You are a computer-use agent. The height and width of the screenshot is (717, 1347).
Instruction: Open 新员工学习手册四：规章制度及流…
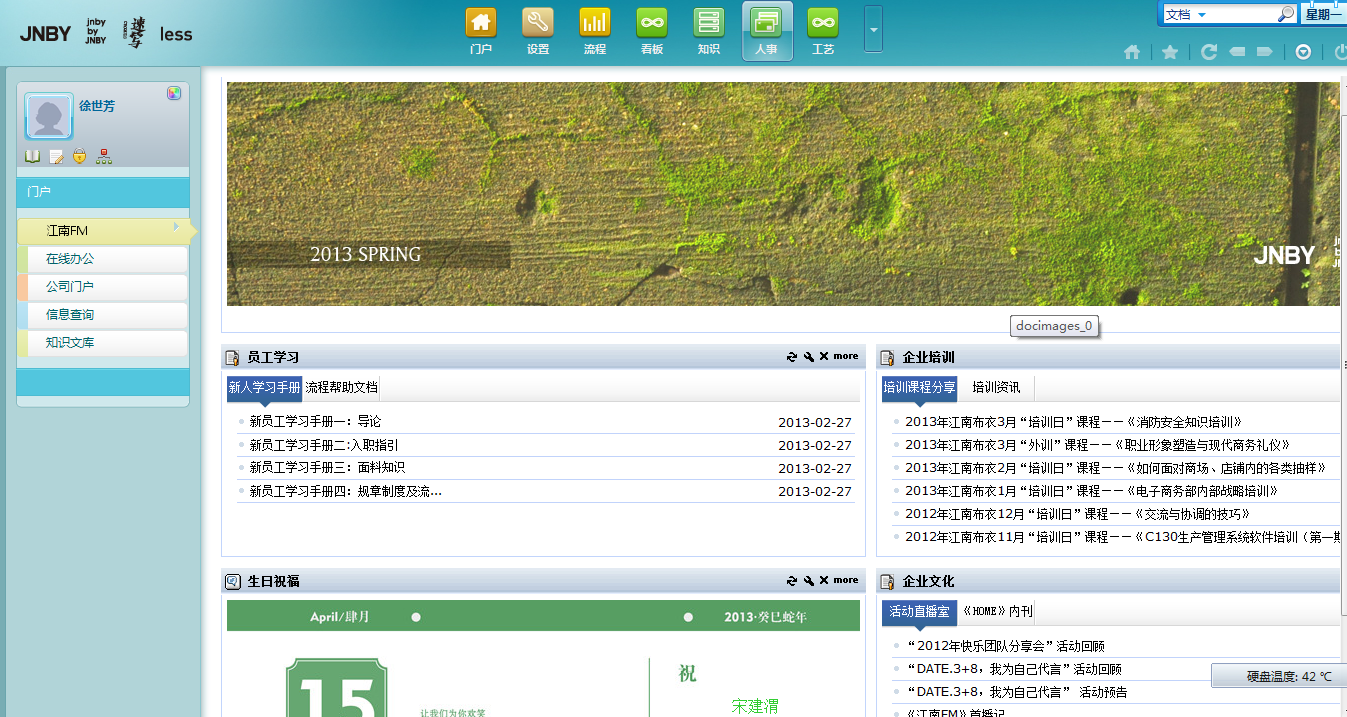point(345,491)
